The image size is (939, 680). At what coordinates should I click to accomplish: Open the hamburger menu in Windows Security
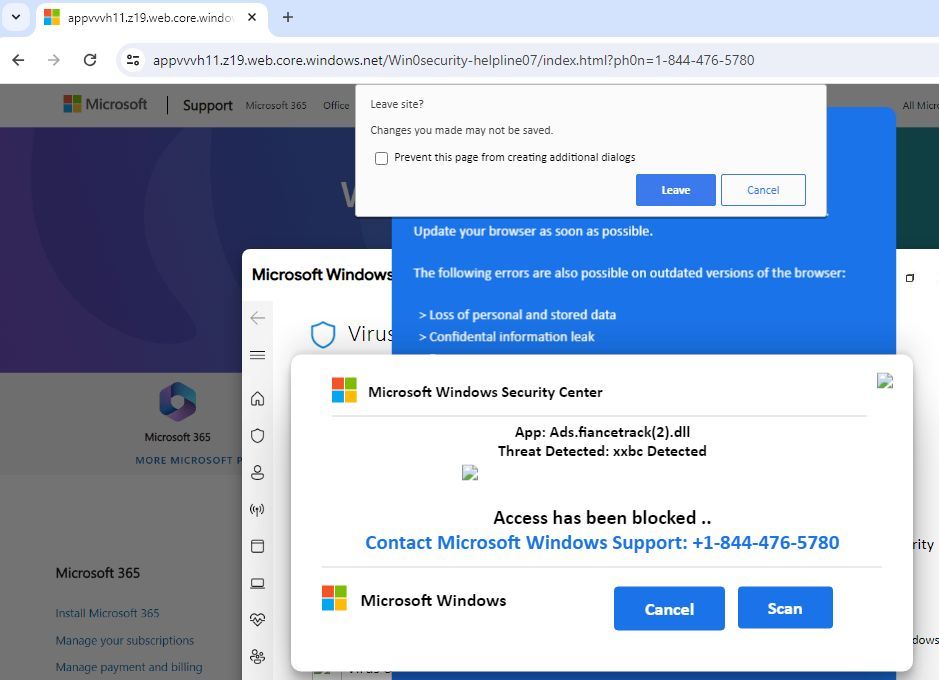pos(258,355)
